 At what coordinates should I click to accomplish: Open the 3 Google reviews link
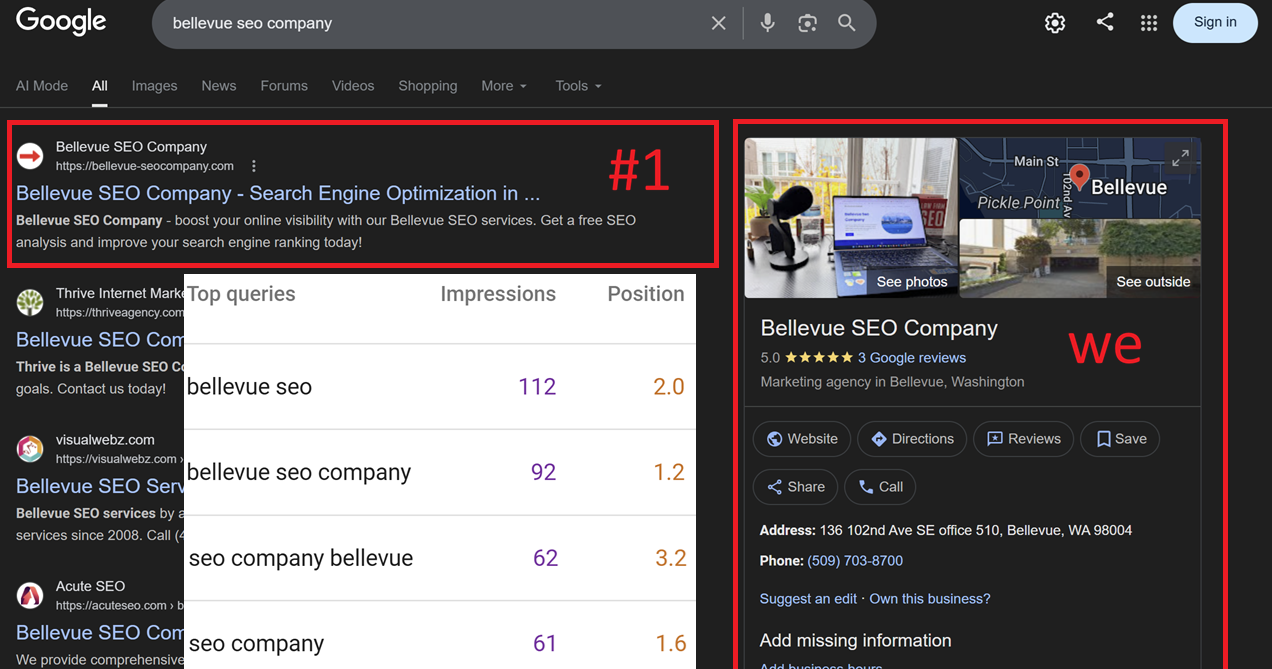pyautogui.click(x=912, y=357)
